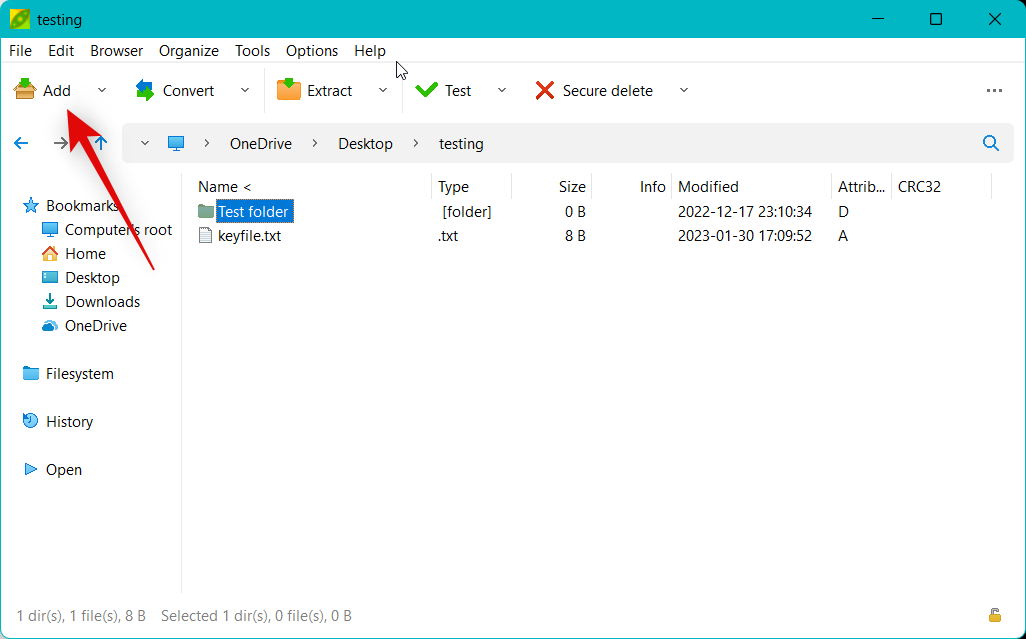Click the padlock icon in status bar

(x=995, y=615)
